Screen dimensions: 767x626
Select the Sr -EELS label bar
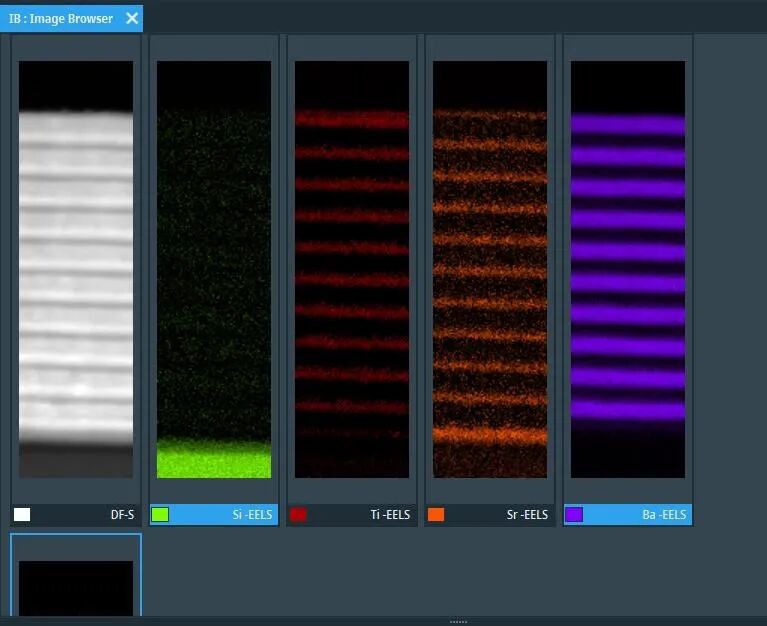527,515
